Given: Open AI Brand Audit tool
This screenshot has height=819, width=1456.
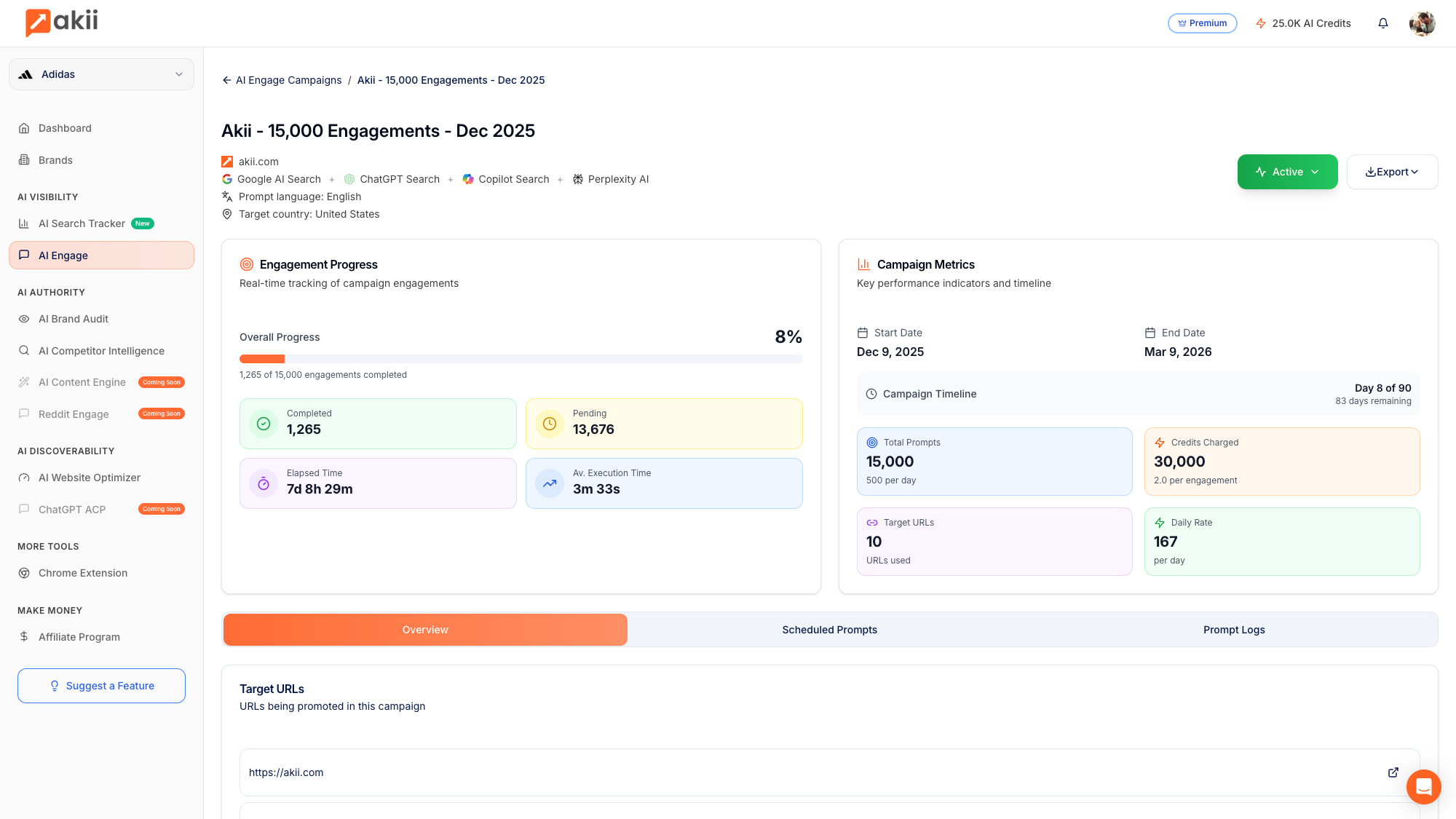Looking at the screenshot, I should pos(74,319).
